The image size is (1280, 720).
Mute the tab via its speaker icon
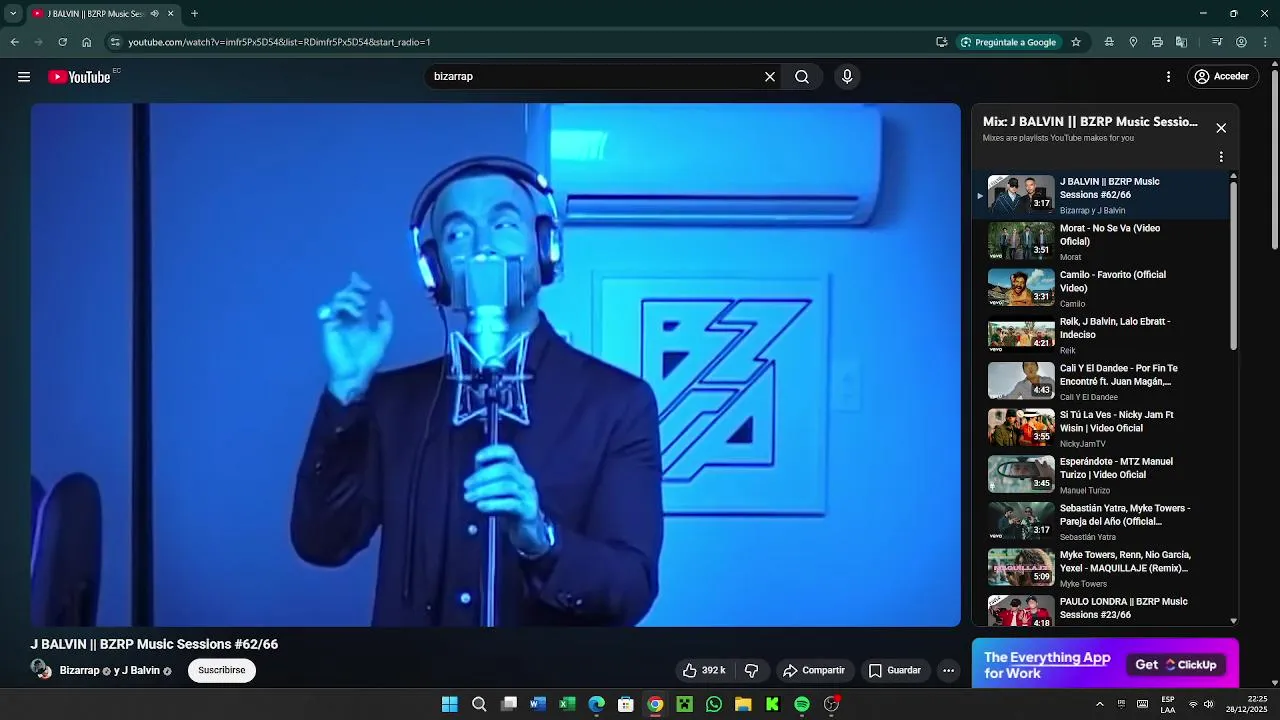154,14
